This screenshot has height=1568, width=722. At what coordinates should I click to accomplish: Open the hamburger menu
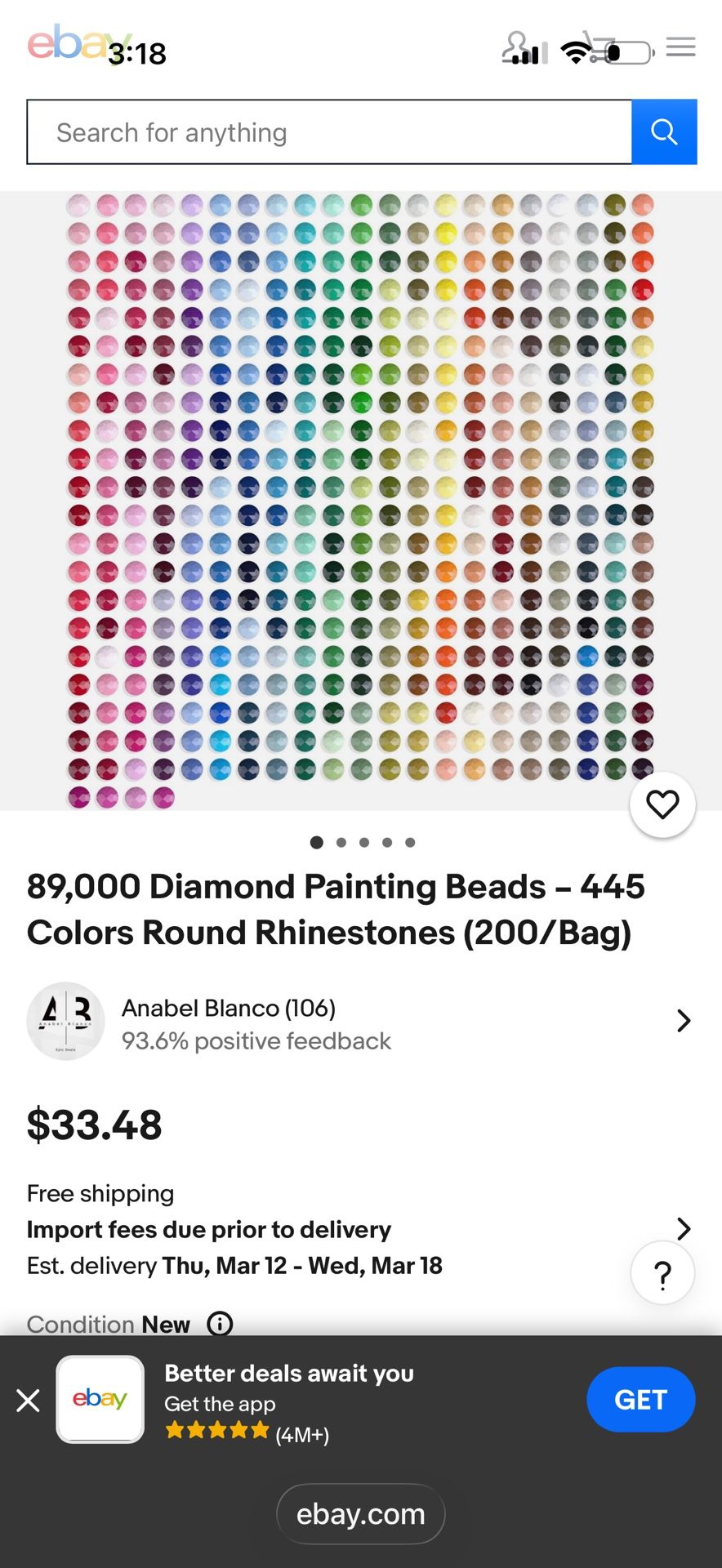click(x=680, y=47)
